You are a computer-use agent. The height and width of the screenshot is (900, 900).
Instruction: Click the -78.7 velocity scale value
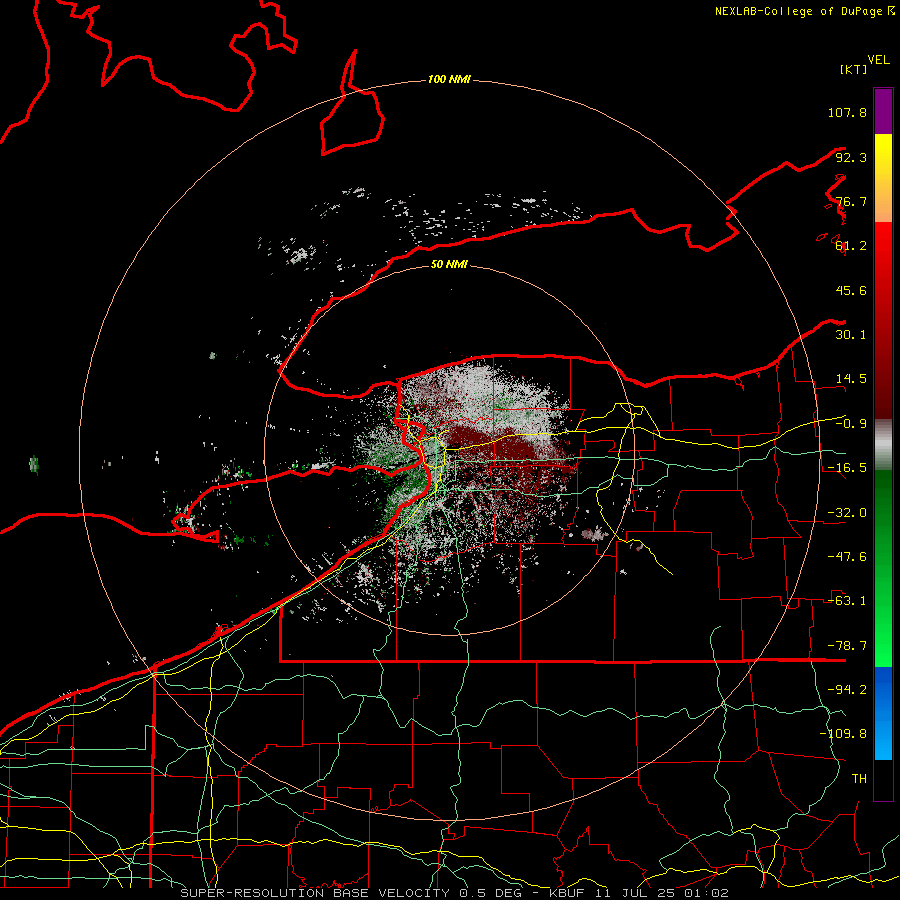pos(847,646)
